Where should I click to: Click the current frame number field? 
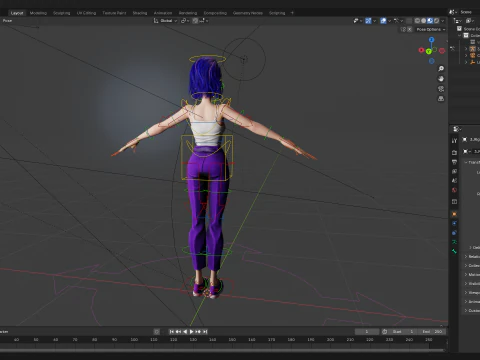pos(367,332)
